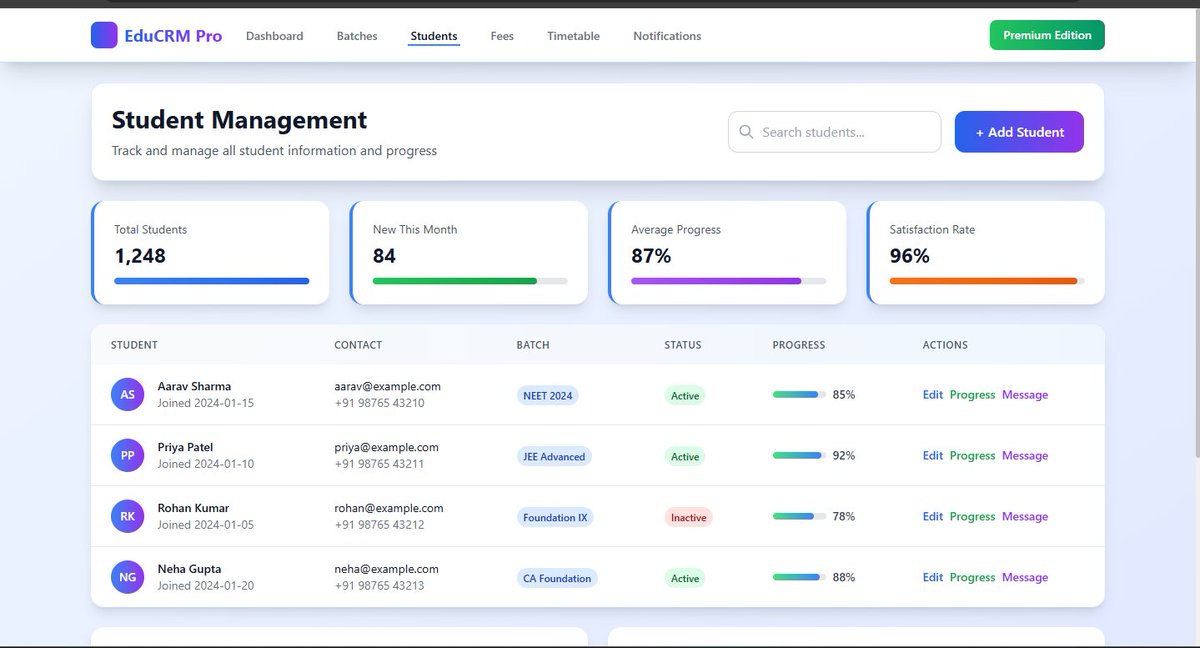
Task: Open the Fees section
Action: 501,36
